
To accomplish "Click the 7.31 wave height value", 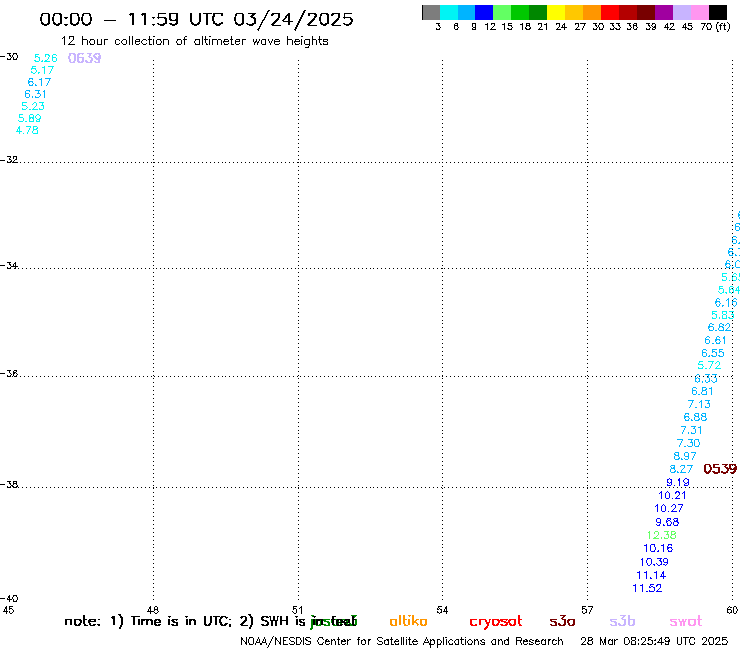I will (x=691, y=431).
